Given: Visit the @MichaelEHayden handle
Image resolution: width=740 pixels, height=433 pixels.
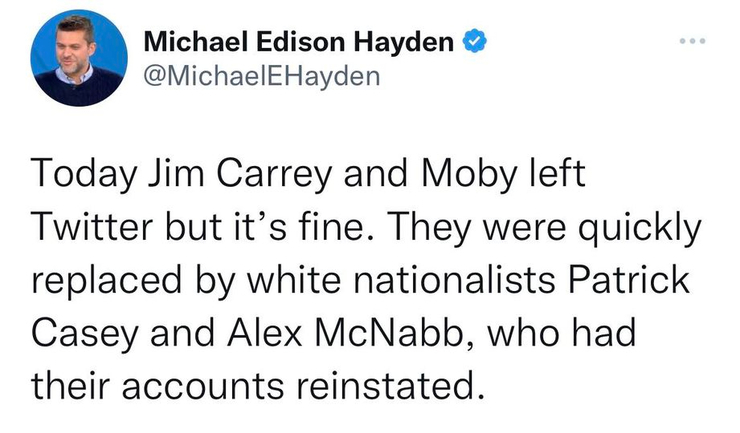Looking at the screenshot, I should (x=261, y=76).
